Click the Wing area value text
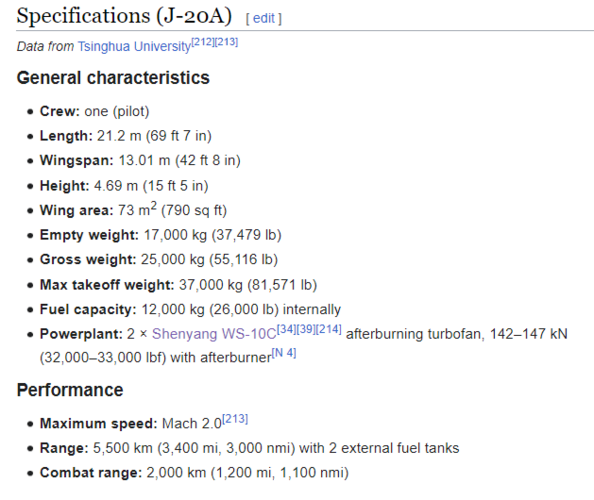This screenshot has width=594, height=500. (x=172, y=210)
